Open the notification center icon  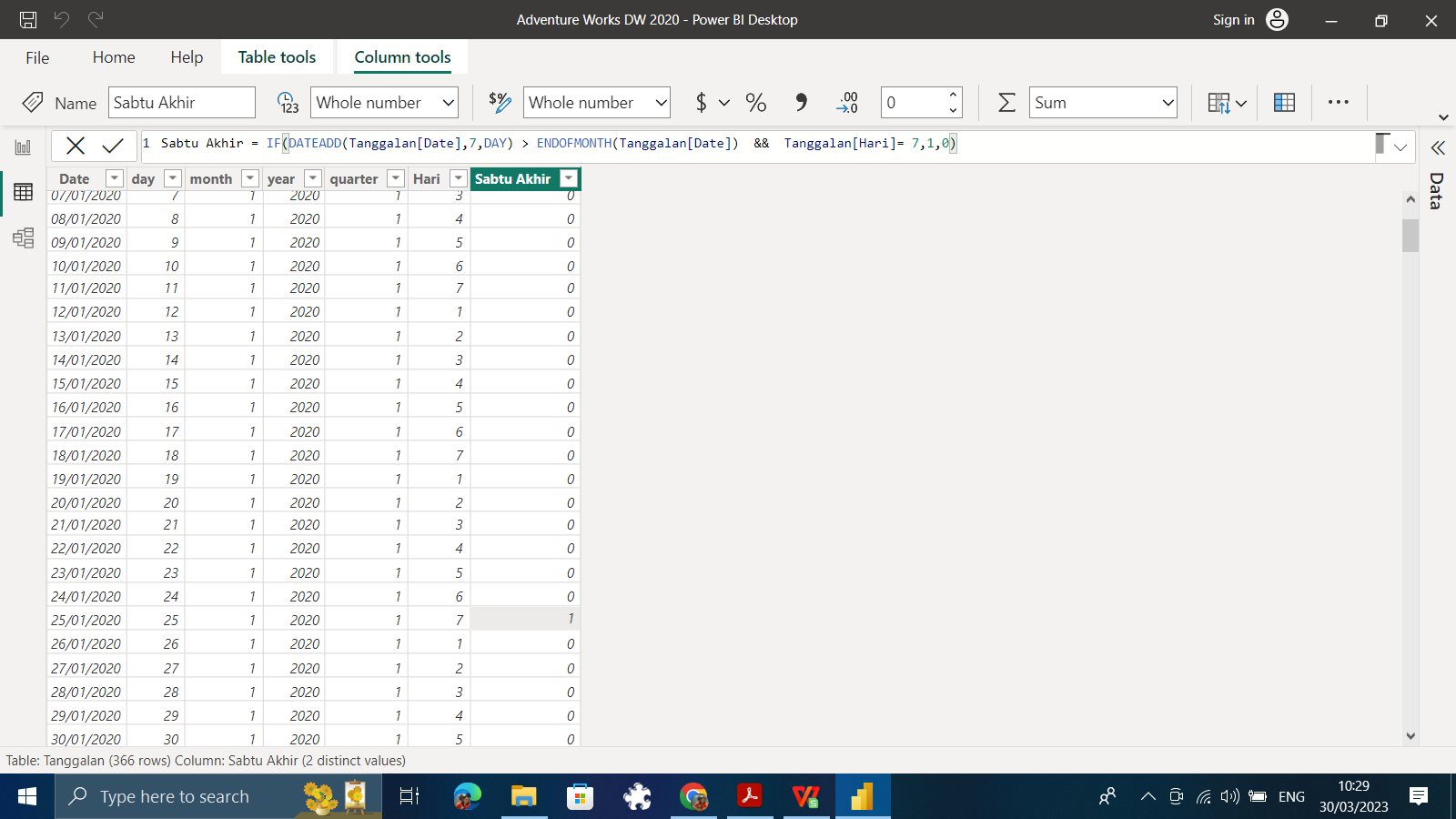coord(1418,796)
